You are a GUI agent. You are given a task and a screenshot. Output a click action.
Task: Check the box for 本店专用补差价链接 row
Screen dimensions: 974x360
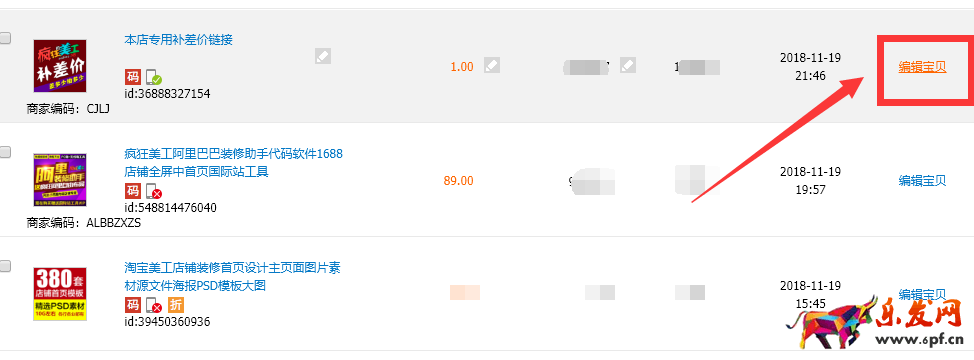[5, 38]
